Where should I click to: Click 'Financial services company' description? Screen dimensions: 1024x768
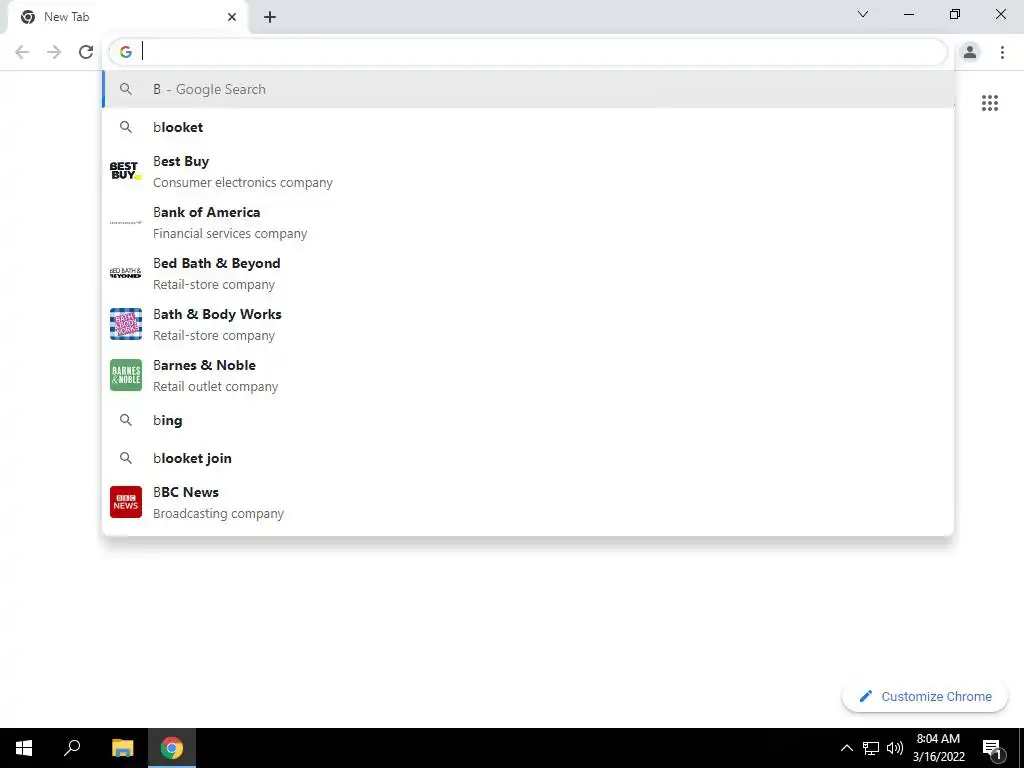tap(230, 234)
